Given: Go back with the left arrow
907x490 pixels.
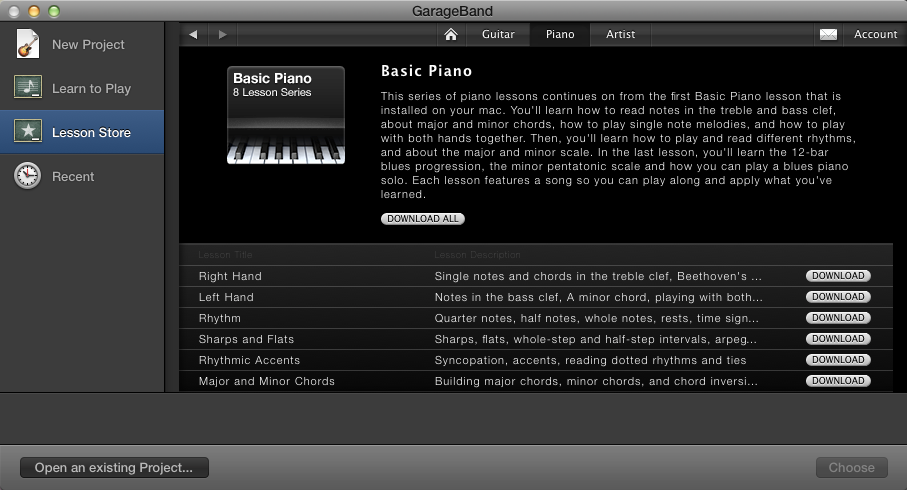Looking at the screenshot, I should [x=193, y=35].
